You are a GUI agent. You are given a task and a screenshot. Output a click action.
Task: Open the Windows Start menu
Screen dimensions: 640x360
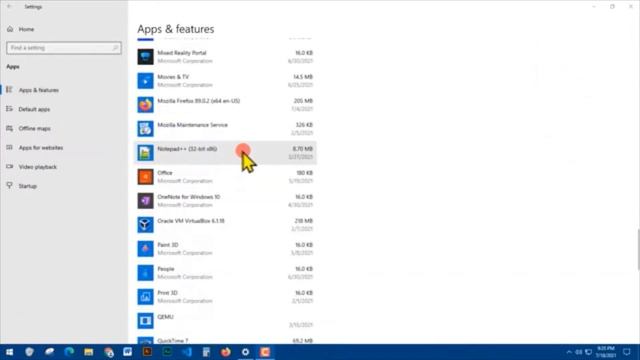9,352
